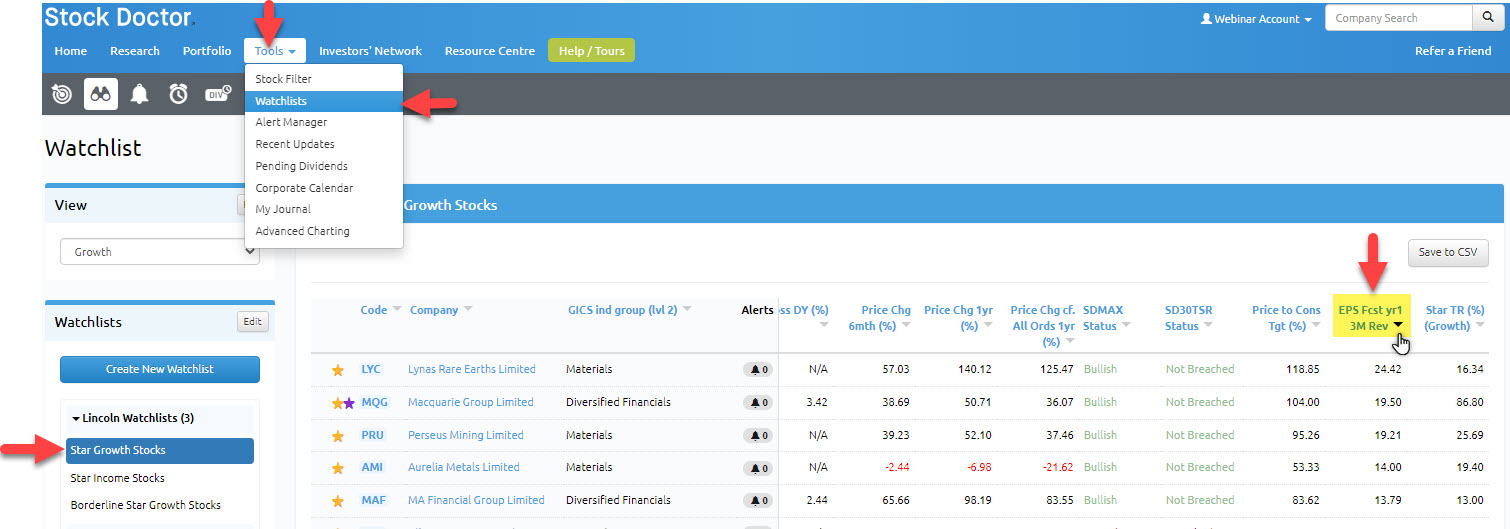Choose Advanced Charting from Tools menu

pyautogui.click(x=323, y=231)
